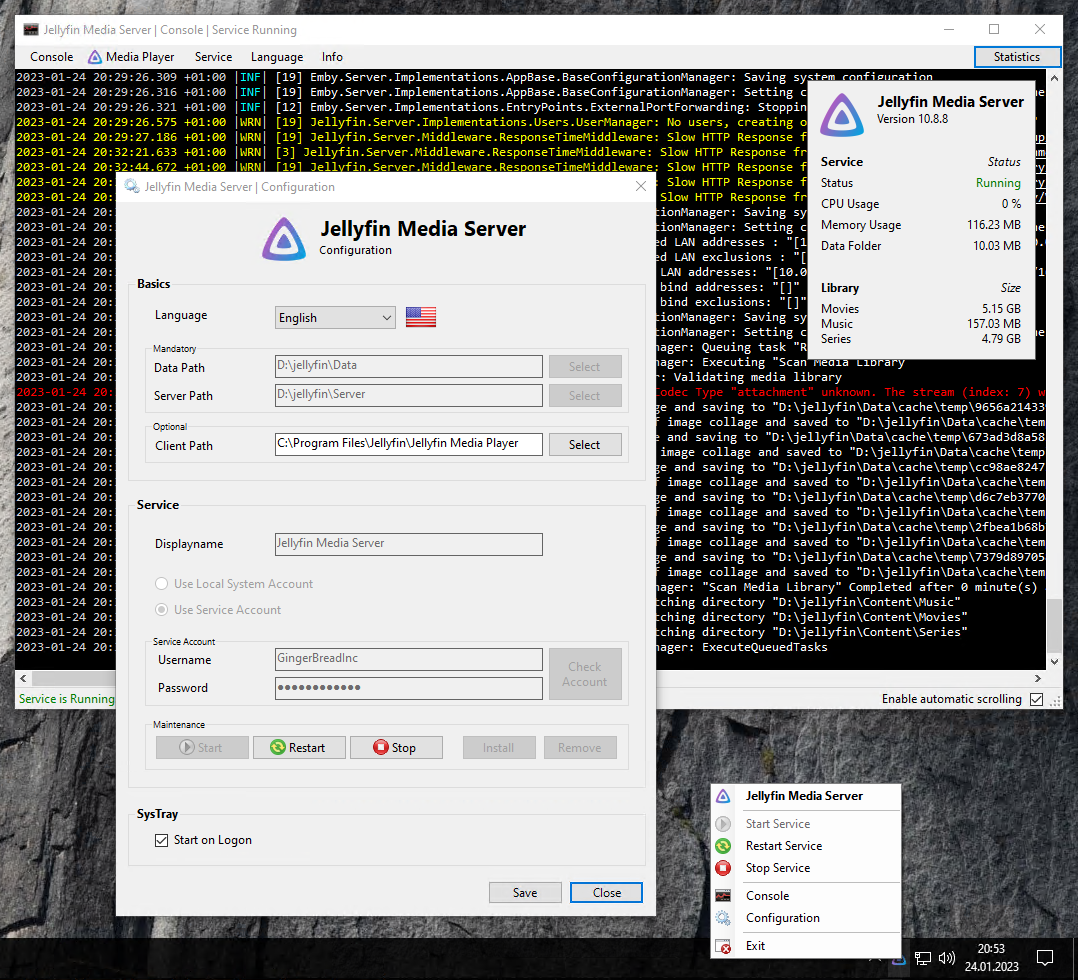
Task: Click console vertical scrollbar up arrow
Action: point(1054,78)
